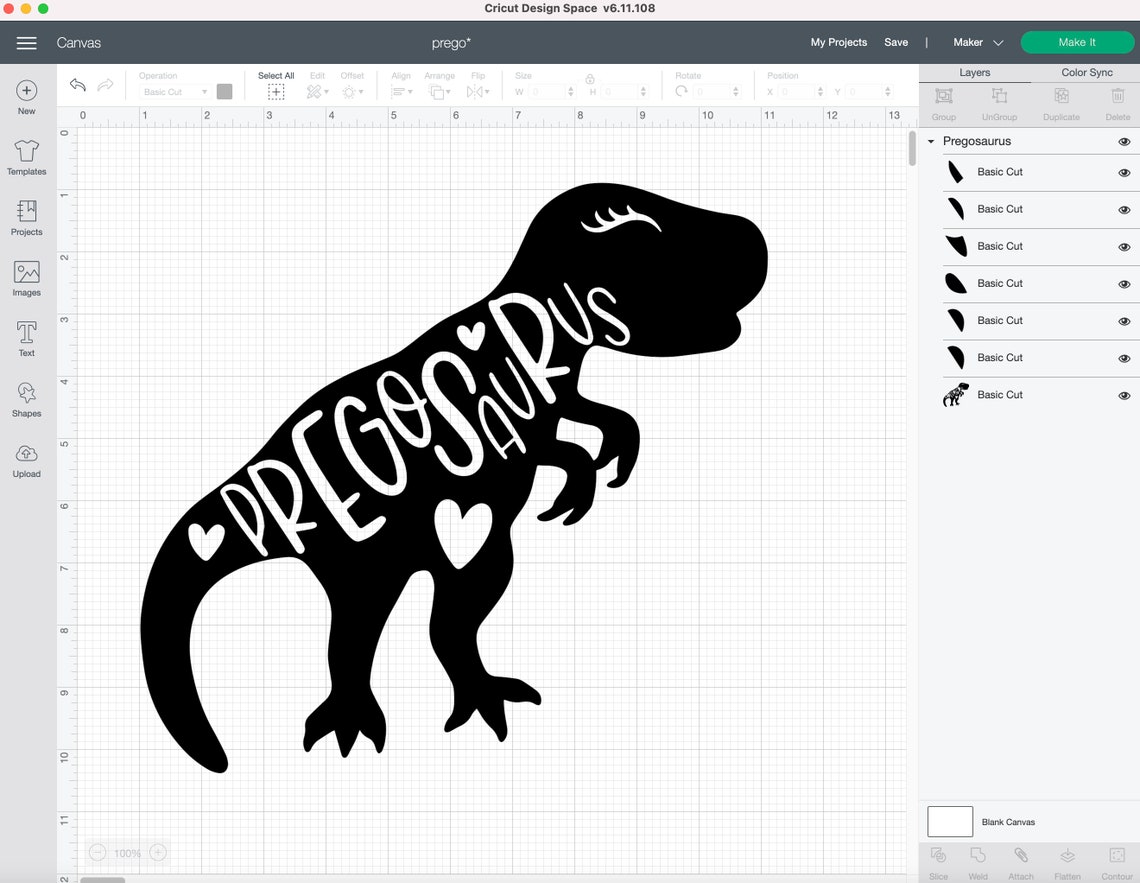This screenshot has height=883, width=1140.
Task: Select the Slice tool
Action: tap(937, 861)
